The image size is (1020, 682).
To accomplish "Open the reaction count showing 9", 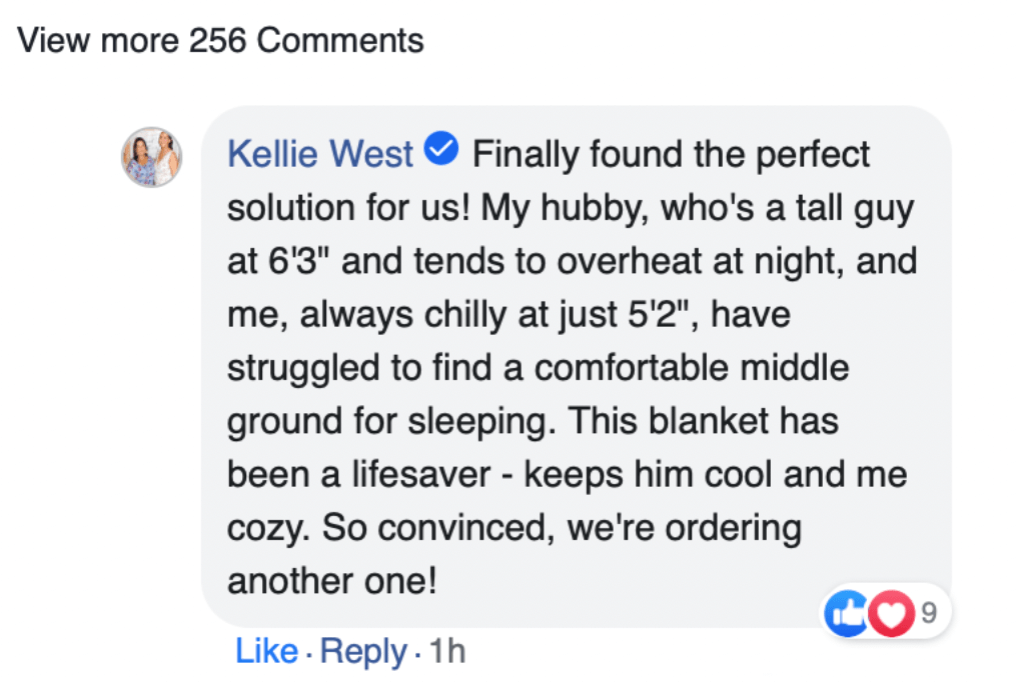I will click(x=929, y=612).
